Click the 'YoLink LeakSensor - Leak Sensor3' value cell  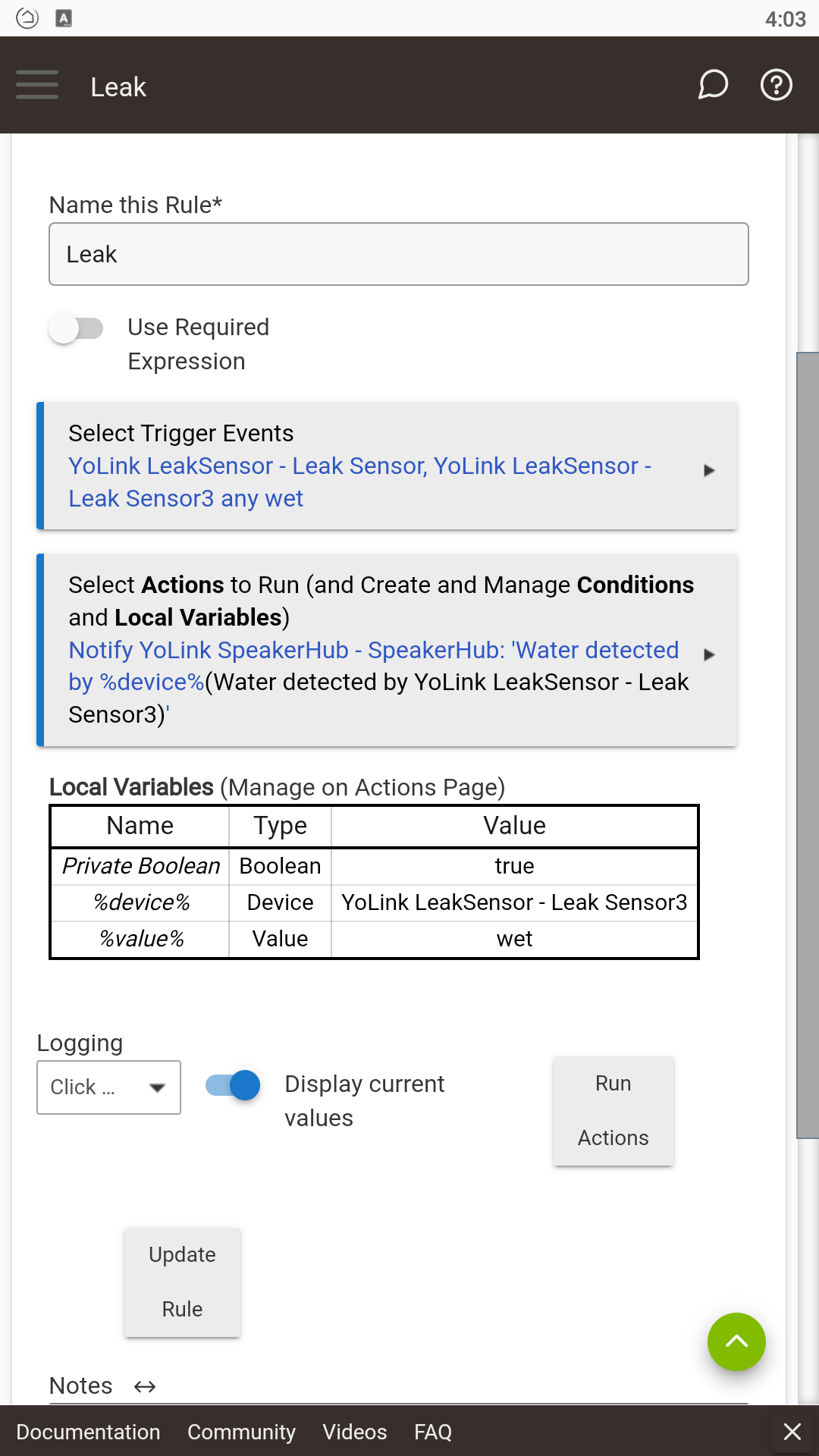coord(514,902)
